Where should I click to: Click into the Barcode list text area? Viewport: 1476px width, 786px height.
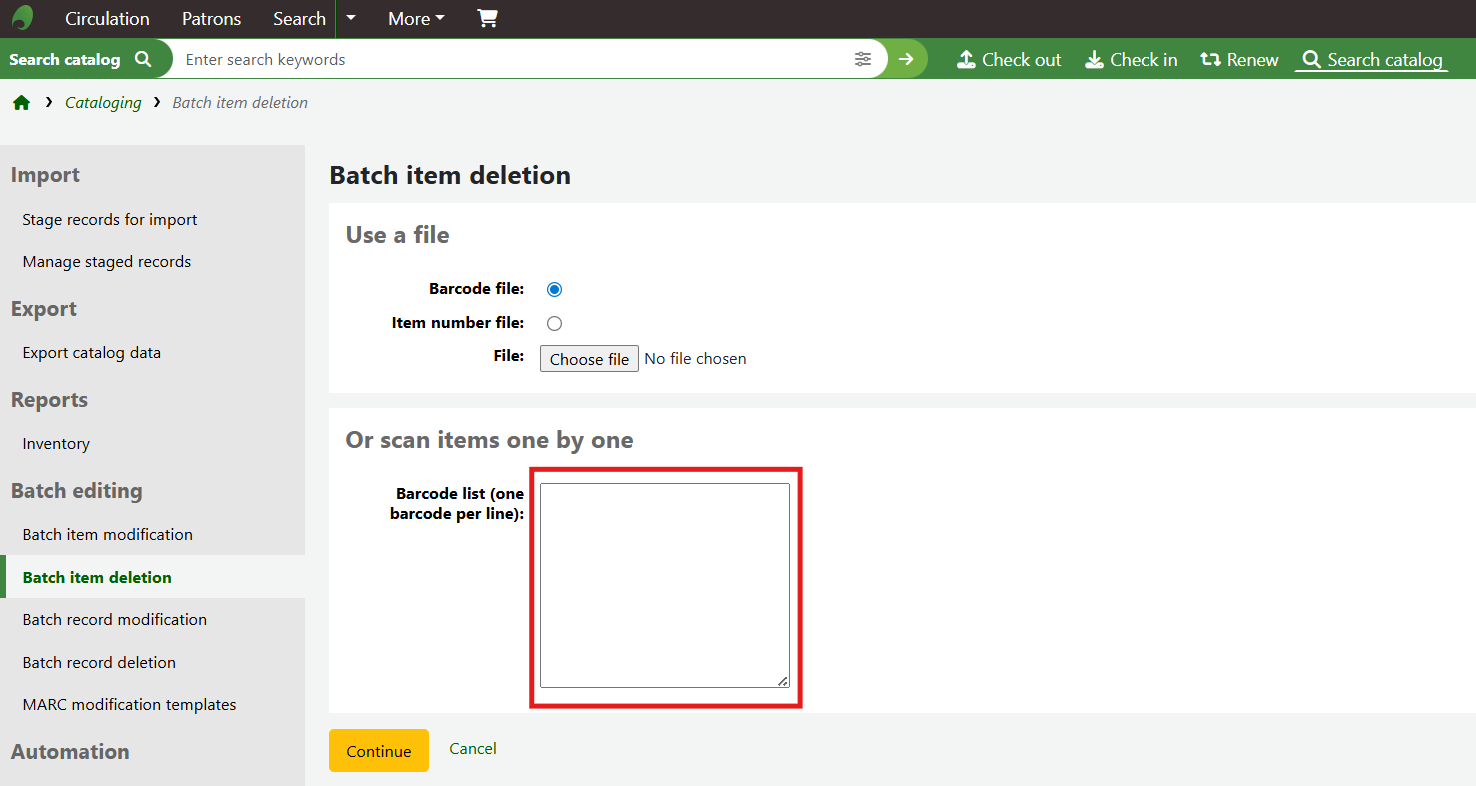pos(664,585)
